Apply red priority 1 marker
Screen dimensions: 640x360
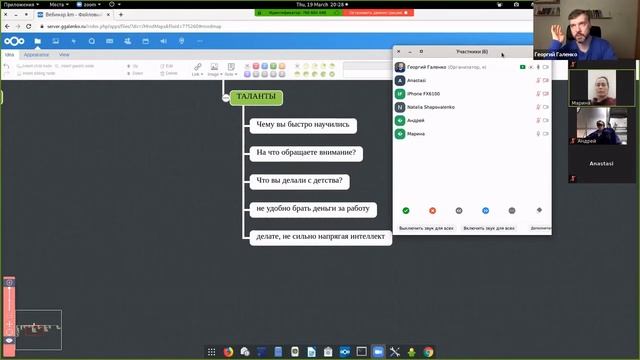(x=256, y=66)
